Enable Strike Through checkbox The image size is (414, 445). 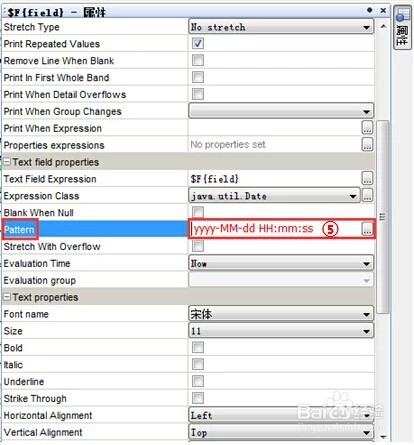pyautogui.click(x=198, y=398)
